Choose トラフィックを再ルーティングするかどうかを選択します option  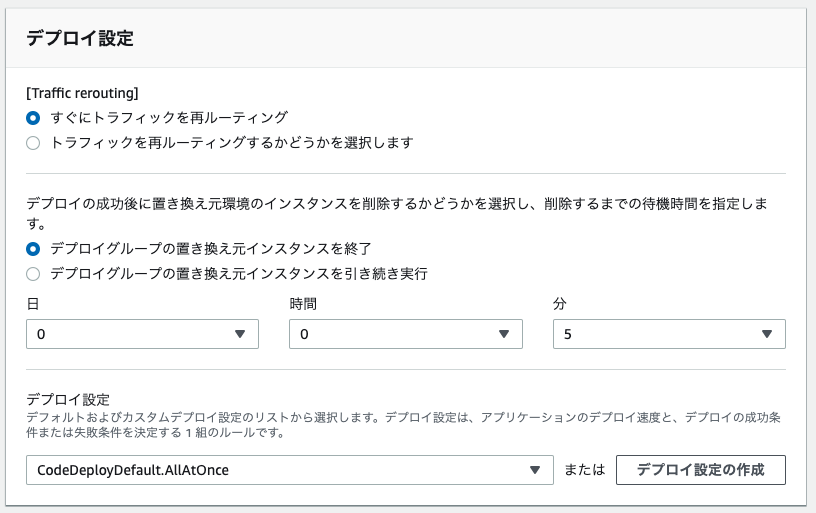(x=33, y=143)
